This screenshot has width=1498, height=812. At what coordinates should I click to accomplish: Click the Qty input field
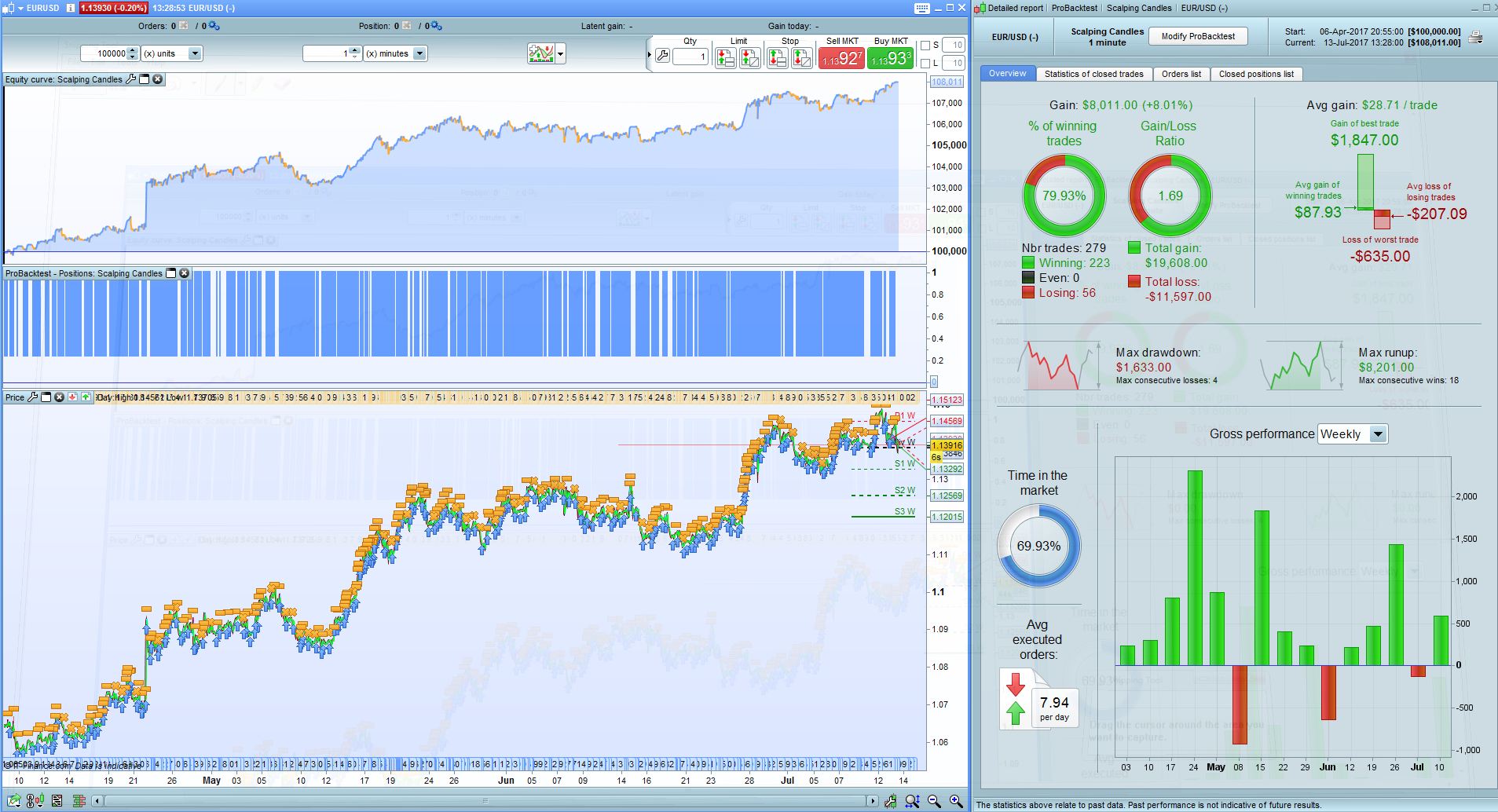click(x=690, y=57)
